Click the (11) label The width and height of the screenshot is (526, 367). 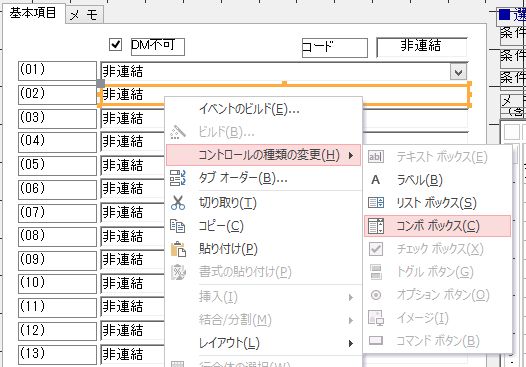coord(57,307)
